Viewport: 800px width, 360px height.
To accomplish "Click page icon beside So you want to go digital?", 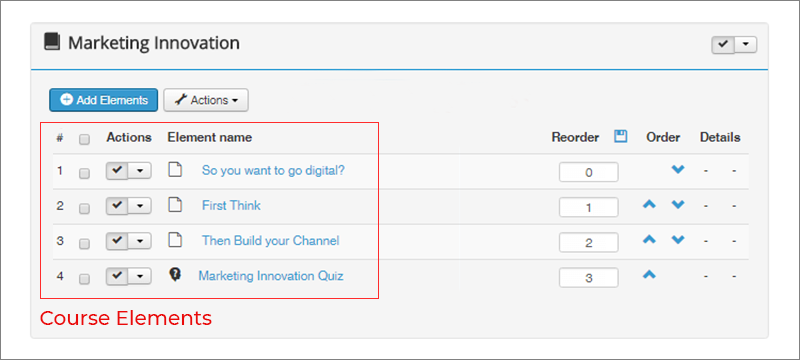I will (x=175, y=170).
